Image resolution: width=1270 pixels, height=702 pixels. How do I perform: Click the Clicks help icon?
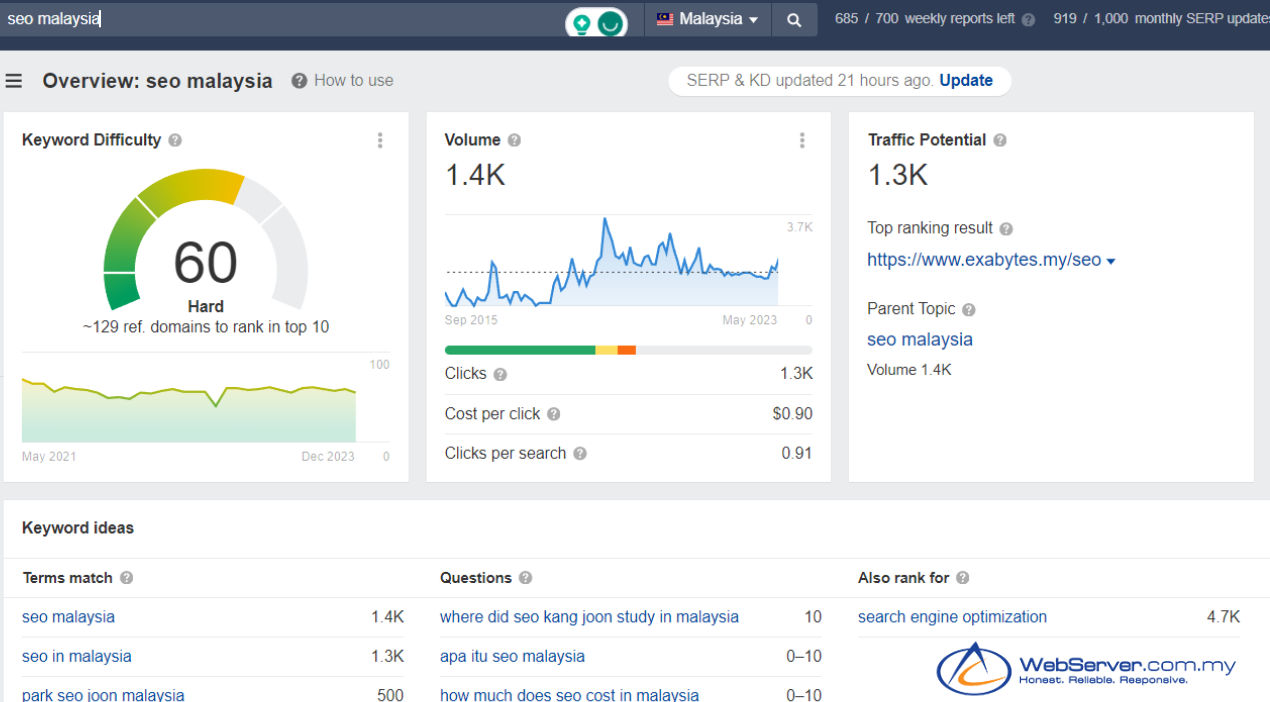point(500,374)
